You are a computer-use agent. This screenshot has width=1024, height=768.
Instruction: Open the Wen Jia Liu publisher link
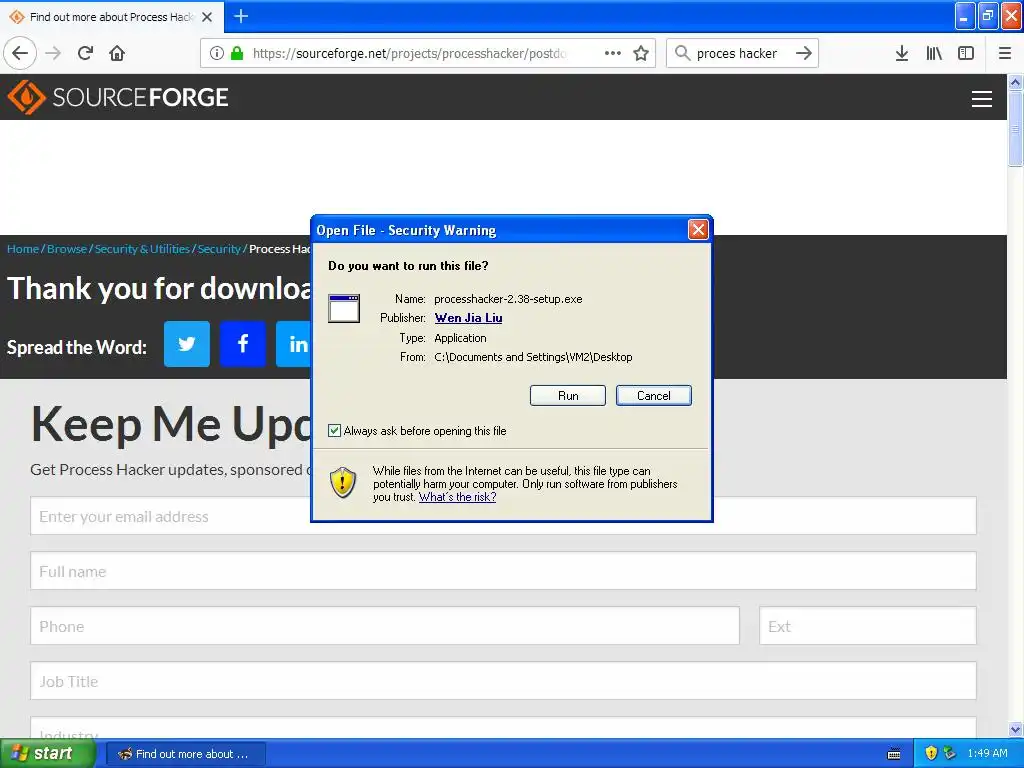(468, 318)
